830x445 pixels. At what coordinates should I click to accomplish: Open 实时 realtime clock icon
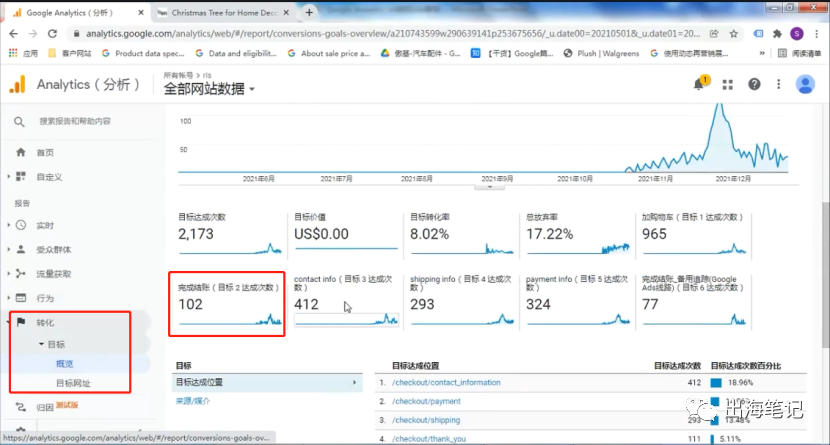[21, 225]
